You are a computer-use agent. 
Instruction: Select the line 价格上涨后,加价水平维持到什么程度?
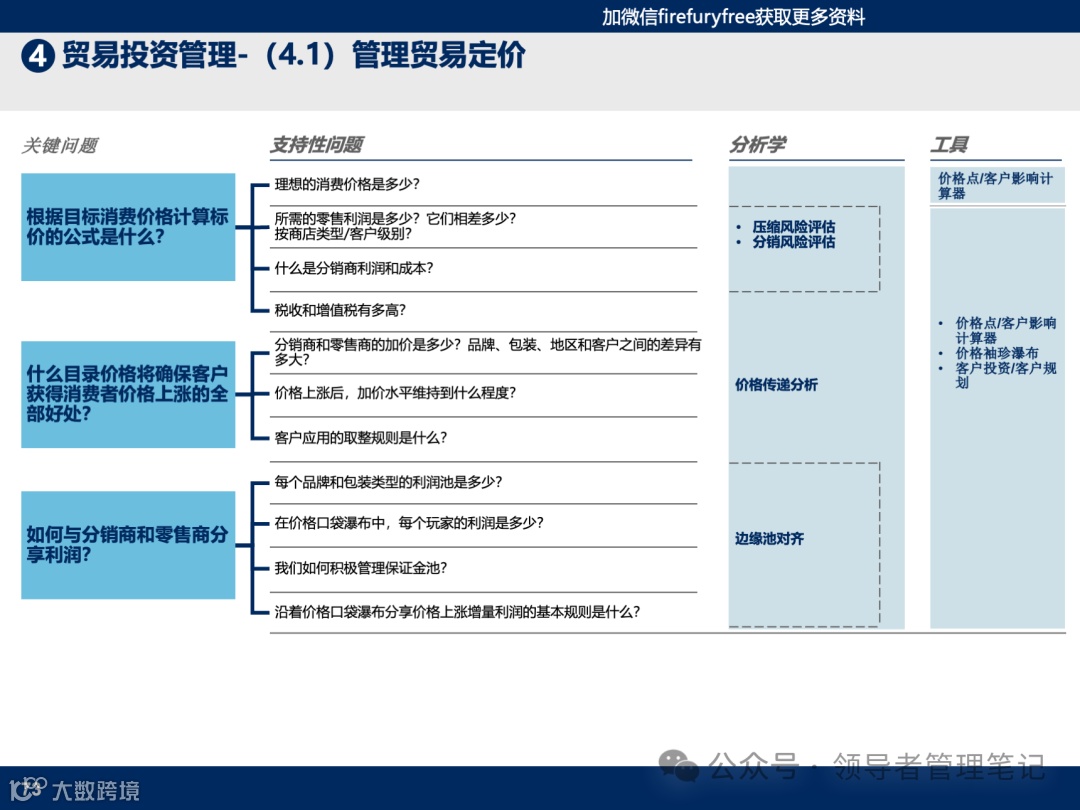tap(395, 393)
